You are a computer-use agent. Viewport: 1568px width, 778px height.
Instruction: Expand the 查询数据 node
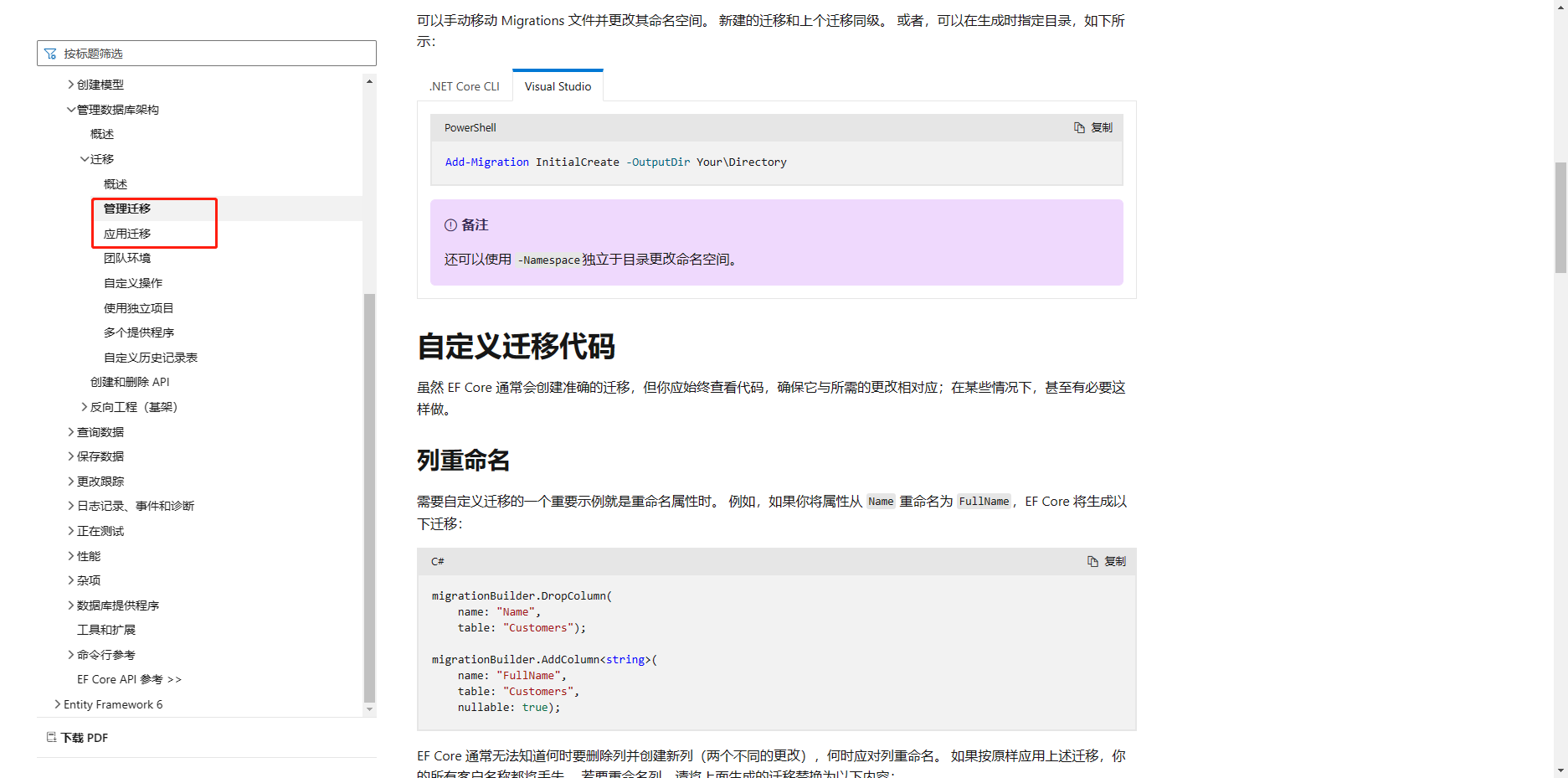(x=71, y=432)
